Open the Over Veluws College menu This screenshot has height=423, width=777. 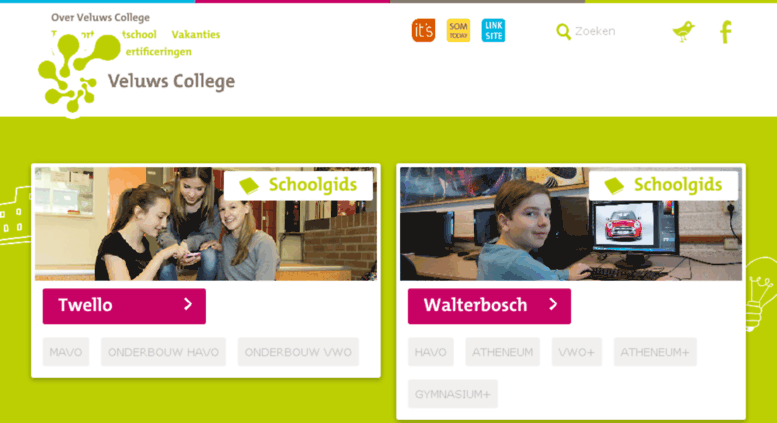click(x=100, y=17)
